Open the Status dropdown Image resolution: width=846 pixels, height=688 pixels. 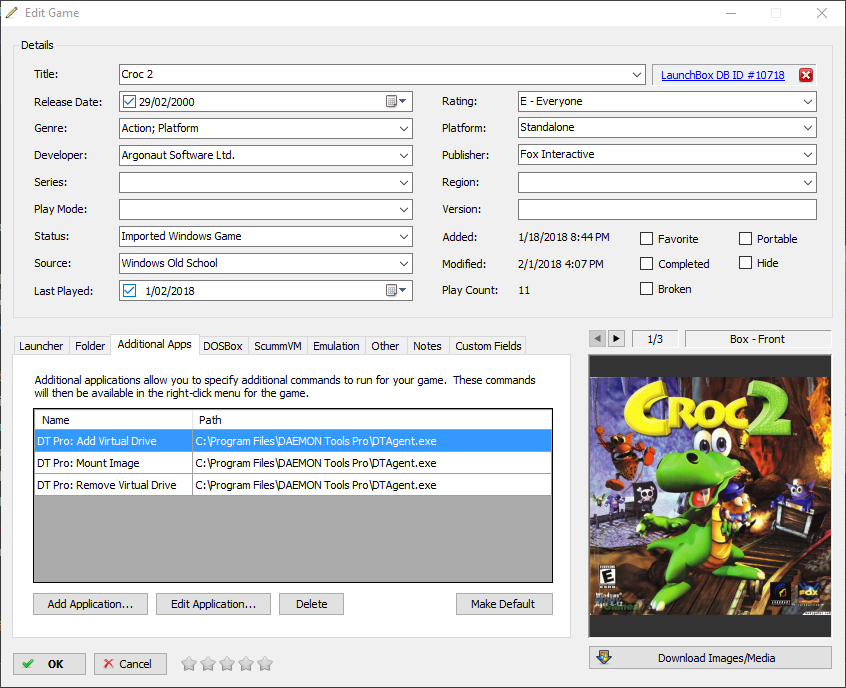click(404, 236)
